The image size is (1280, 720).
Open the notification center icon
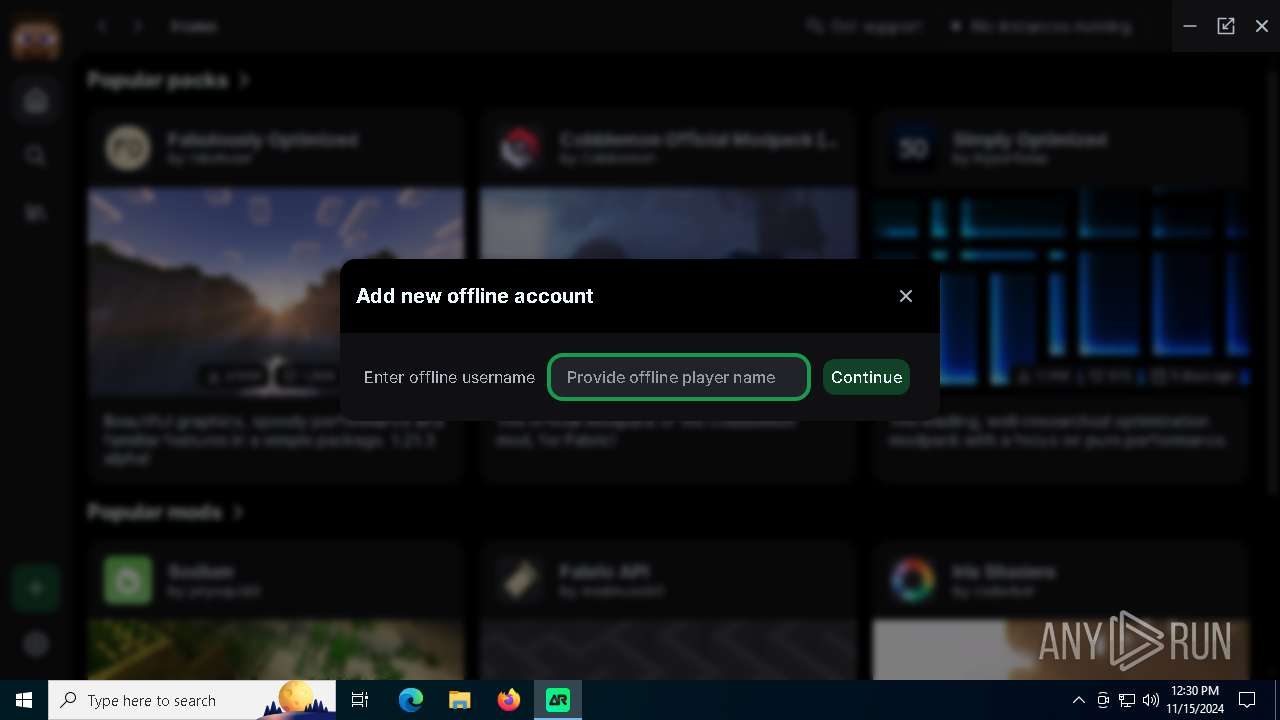(x=1247, y=700)
